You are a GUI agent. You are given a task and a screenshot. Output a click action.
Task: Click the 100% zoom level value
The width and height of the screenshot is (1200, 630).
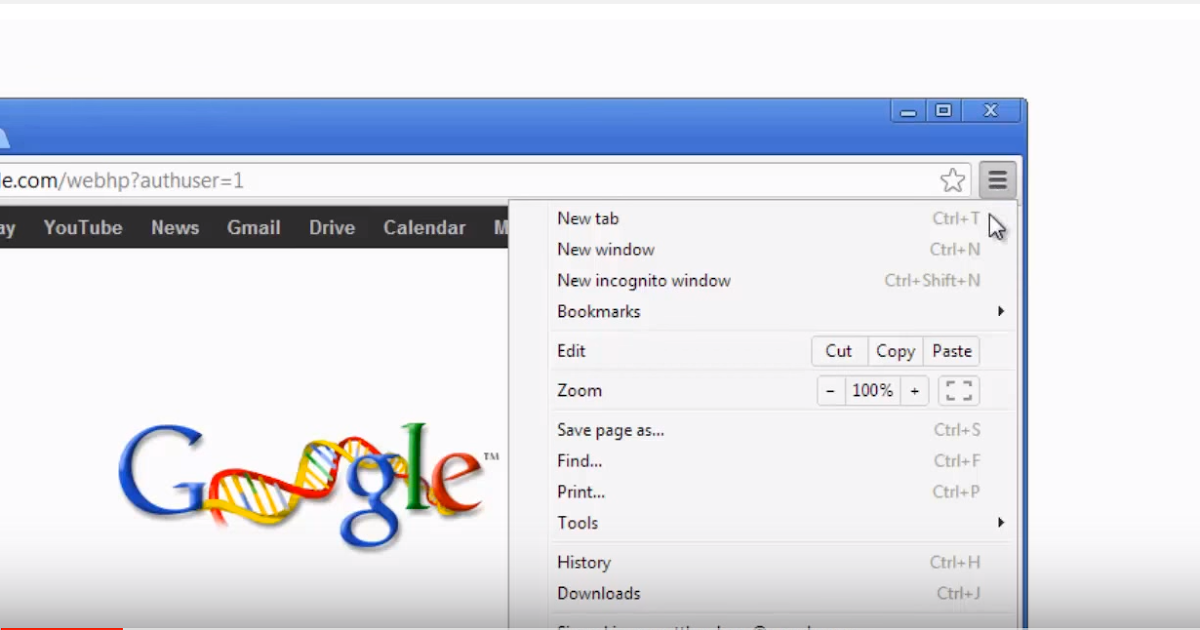pos(872,390)
